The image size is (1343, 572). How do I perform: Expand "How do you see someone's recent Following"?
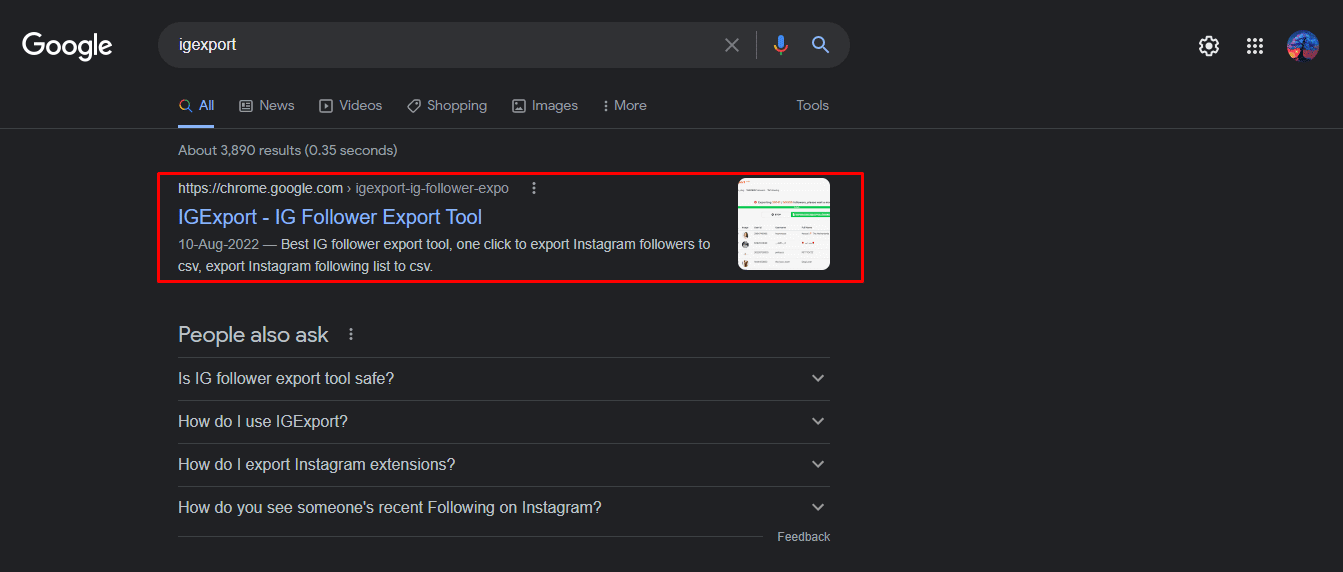click(x=504, y=508)
